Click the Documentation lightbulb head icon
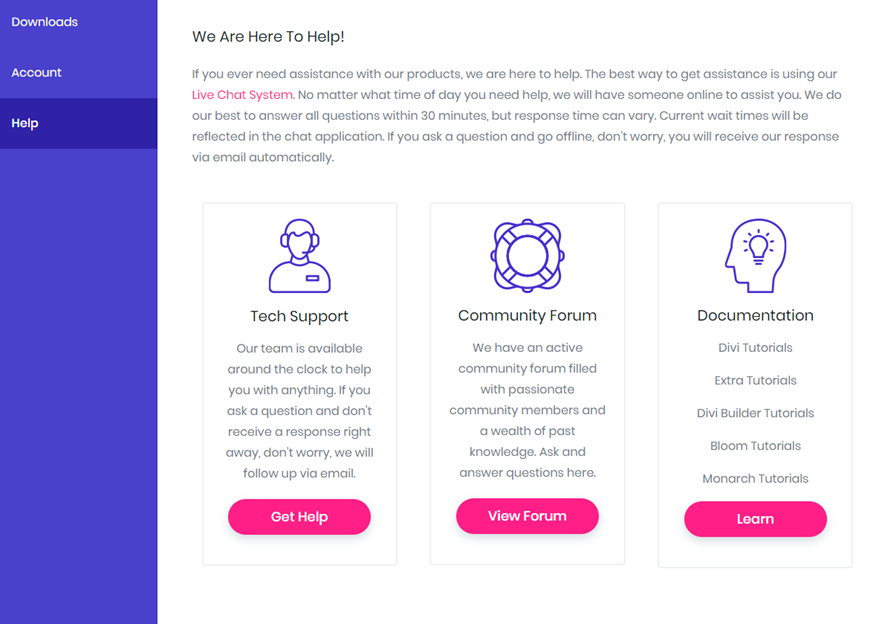880x624 pixels. pos(755,256)
